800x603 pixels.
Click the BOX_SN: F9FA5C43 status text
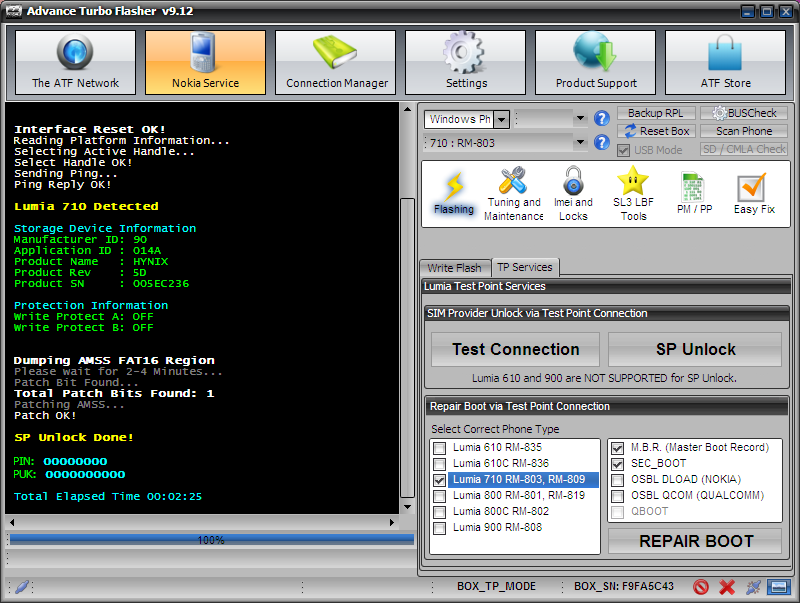point(623,587)
